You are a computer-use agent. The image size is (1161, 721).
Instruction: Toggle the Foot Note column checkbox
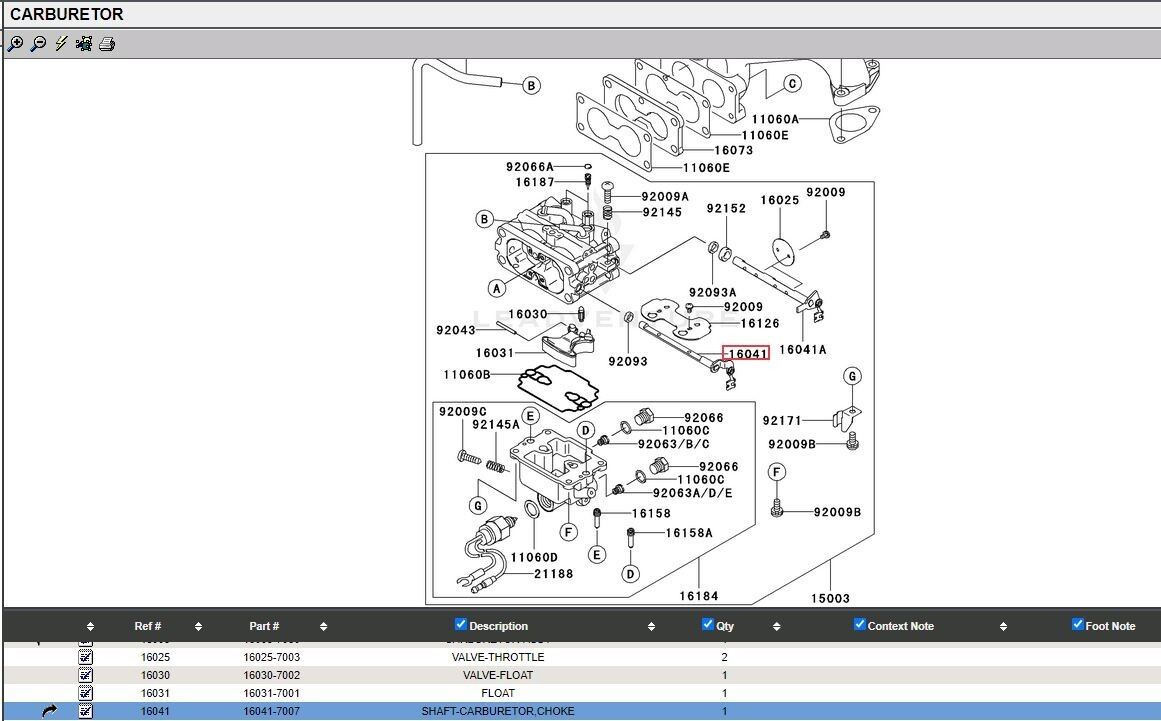coord(1078,625)
